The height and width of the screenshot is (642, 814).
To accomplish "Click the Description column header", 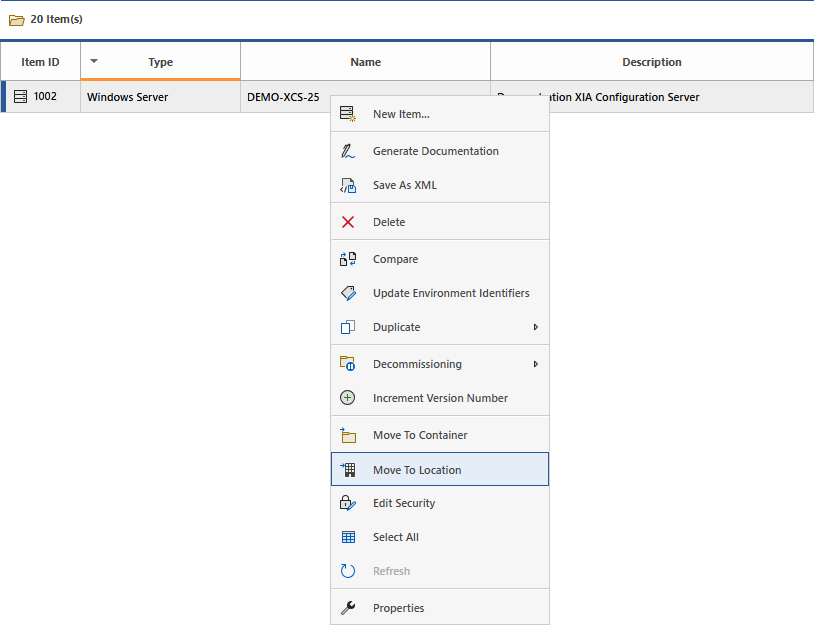I will click(651, 62).
